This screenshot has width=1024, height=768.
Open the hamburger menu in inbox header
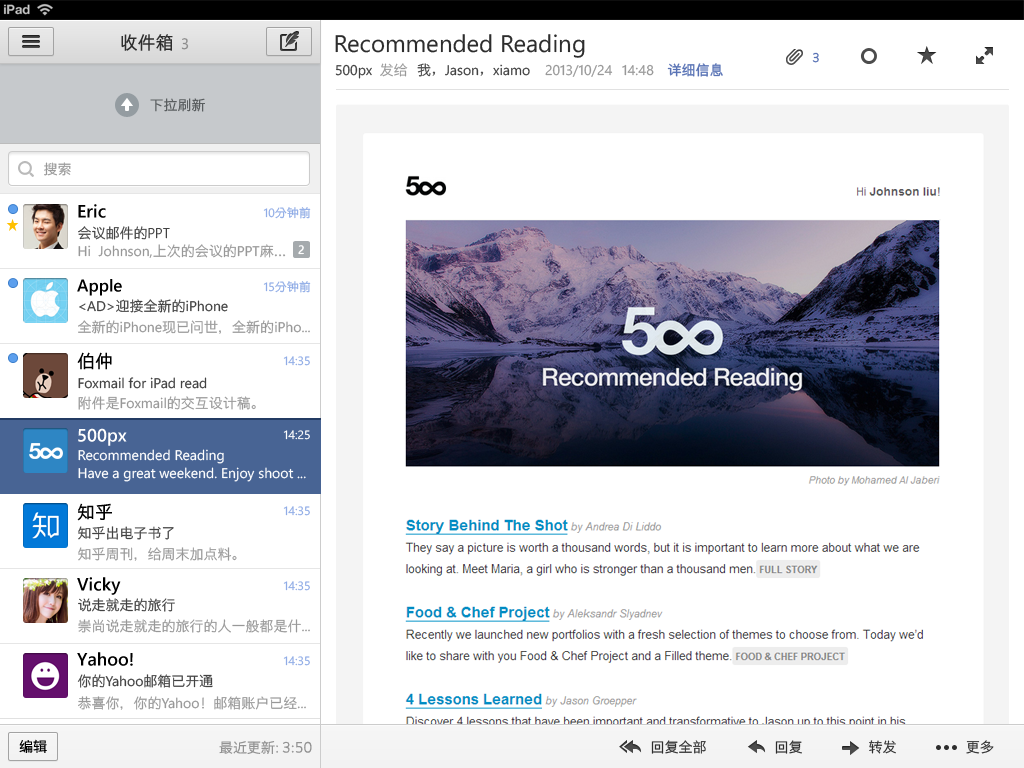coord(31,42)
